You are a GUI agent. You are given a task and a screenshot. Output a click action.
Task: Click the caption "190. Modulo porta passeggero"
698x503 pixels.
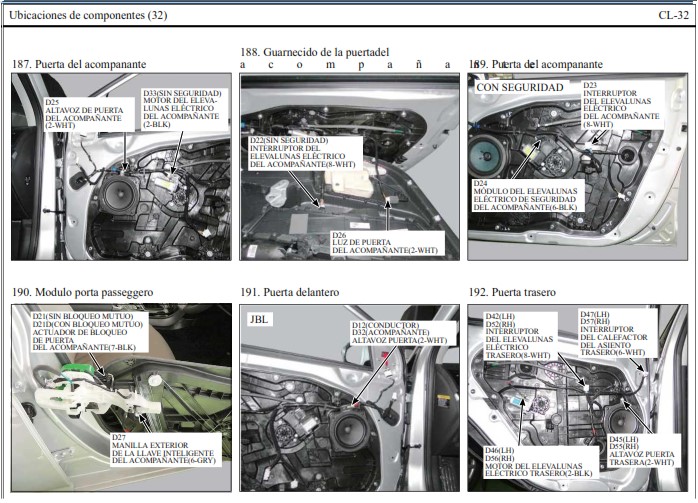(82, 292)
